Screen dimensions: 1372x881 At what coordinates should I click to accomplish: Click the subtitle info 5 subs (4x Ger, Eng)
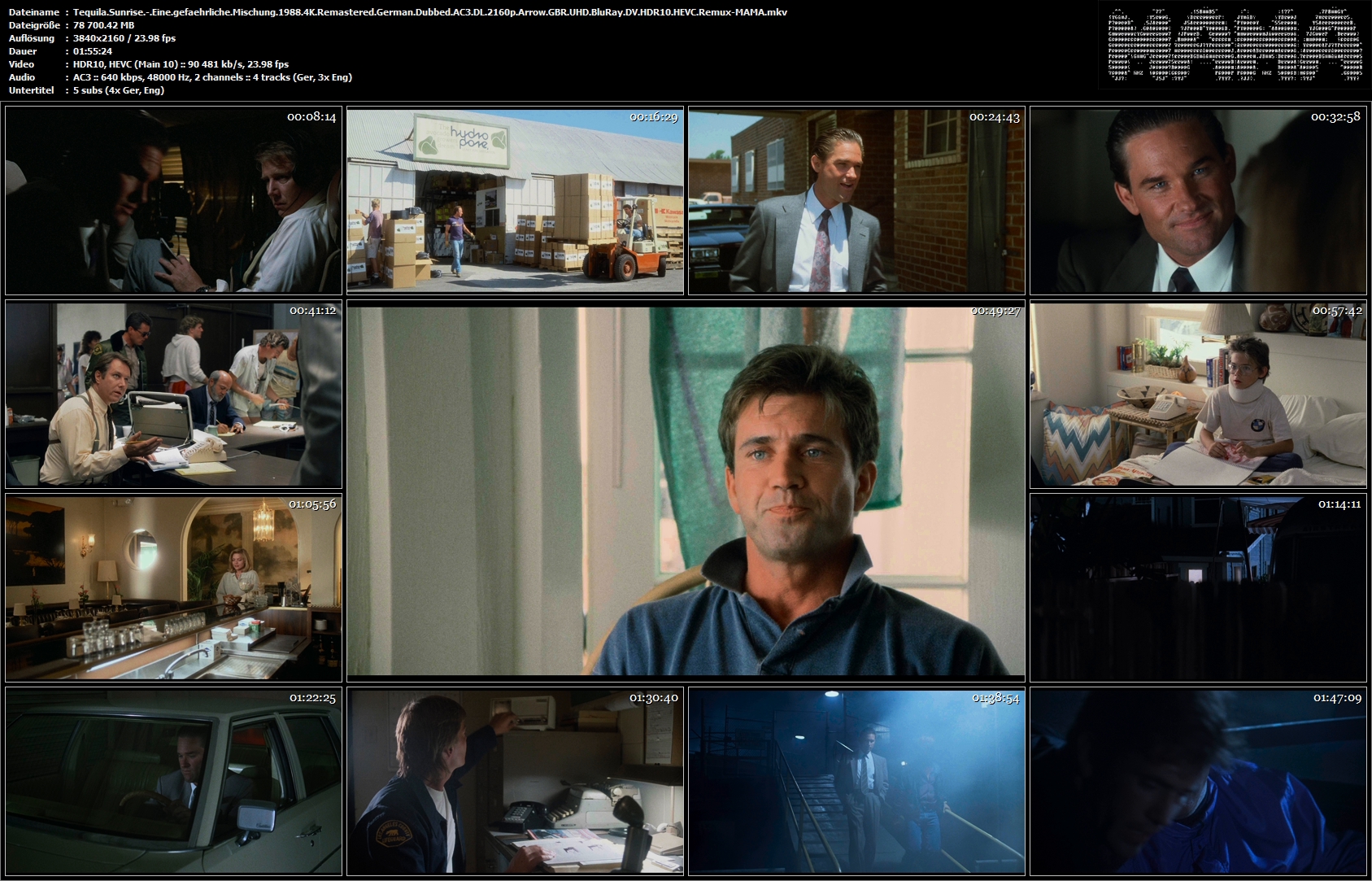pyautogui.click(x=119, y=90)
